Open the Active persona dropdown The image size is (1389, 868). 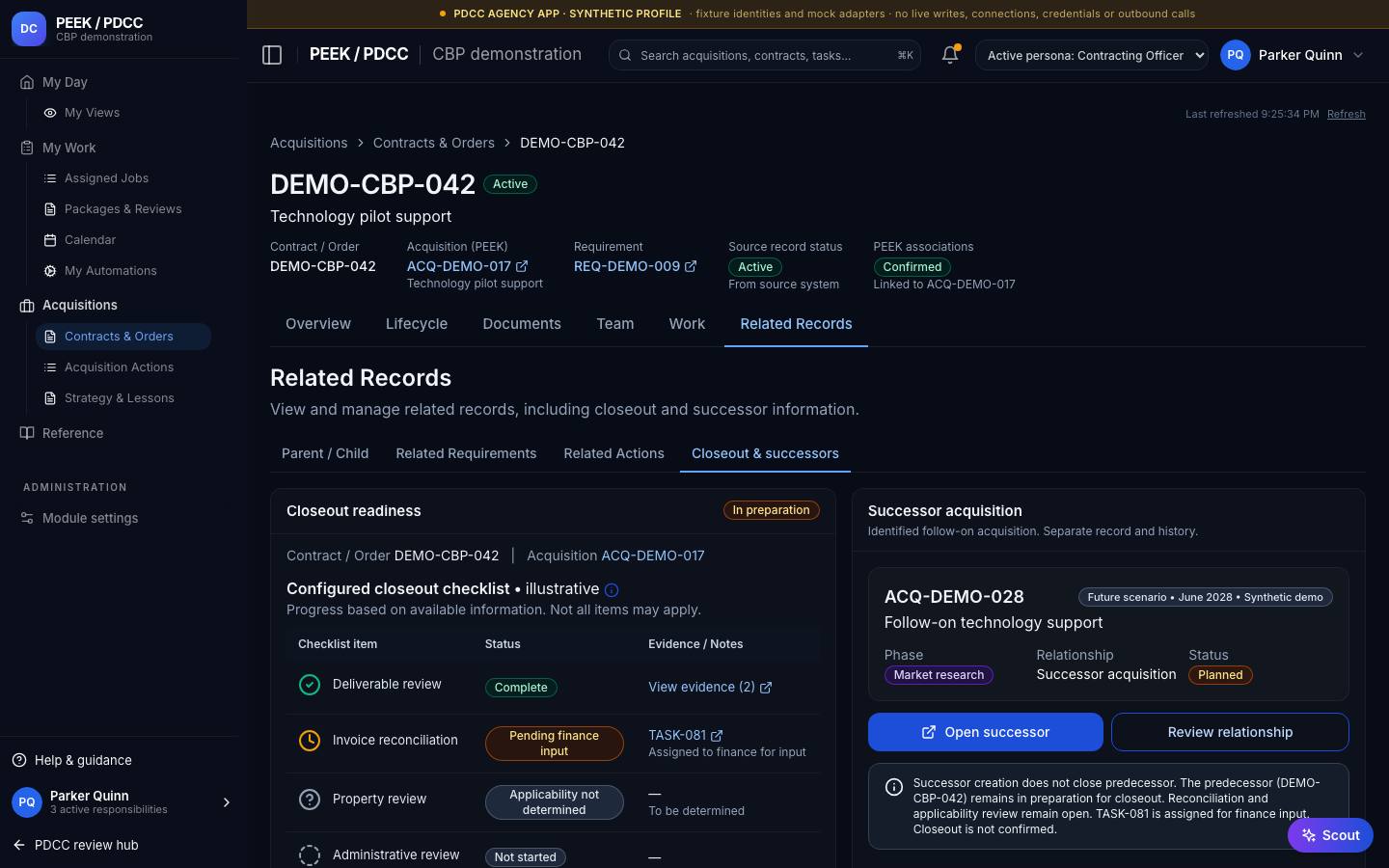click(1092, 55)
